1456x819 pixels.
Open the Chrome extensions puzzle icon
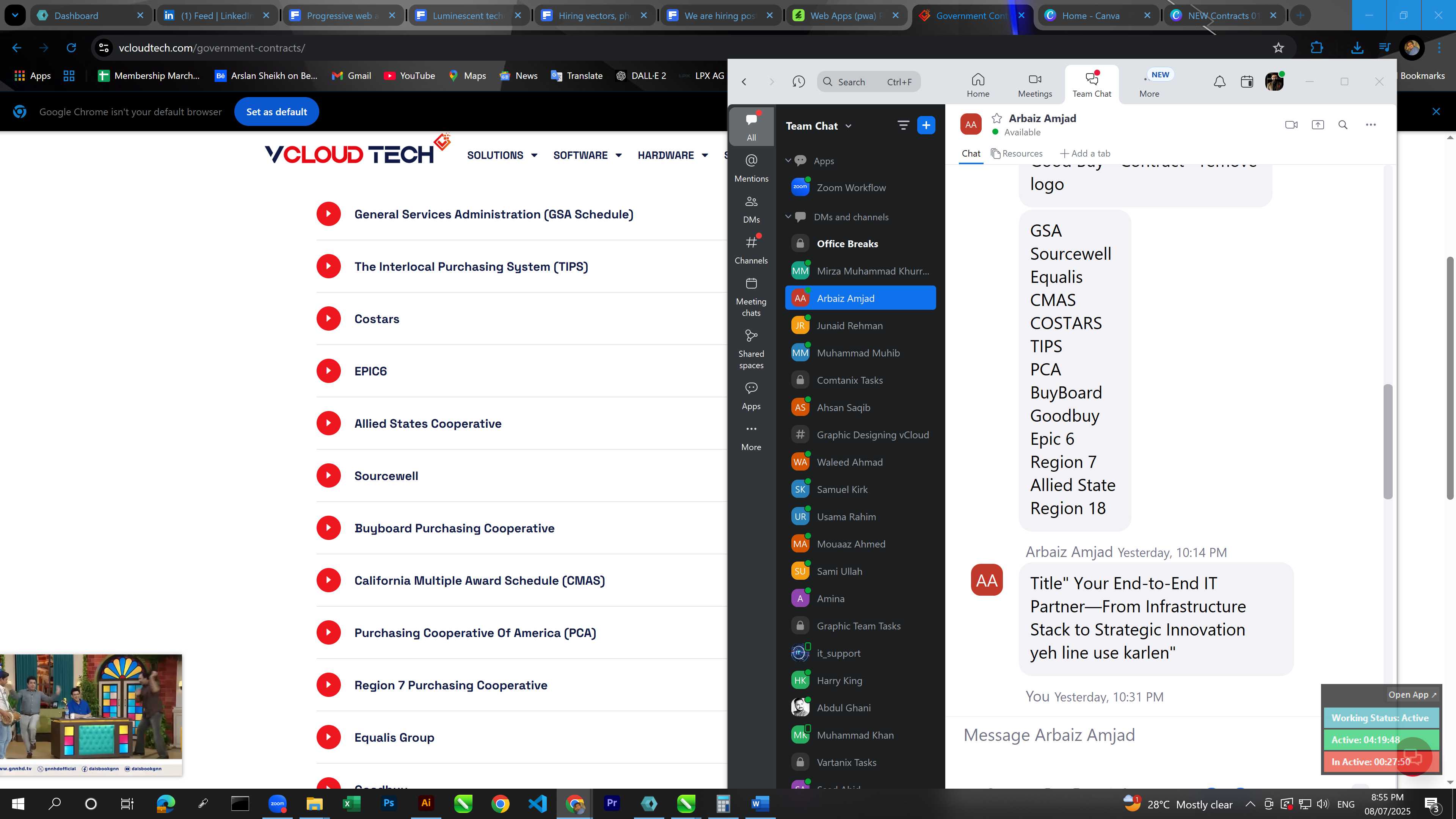pos(1317,48)
